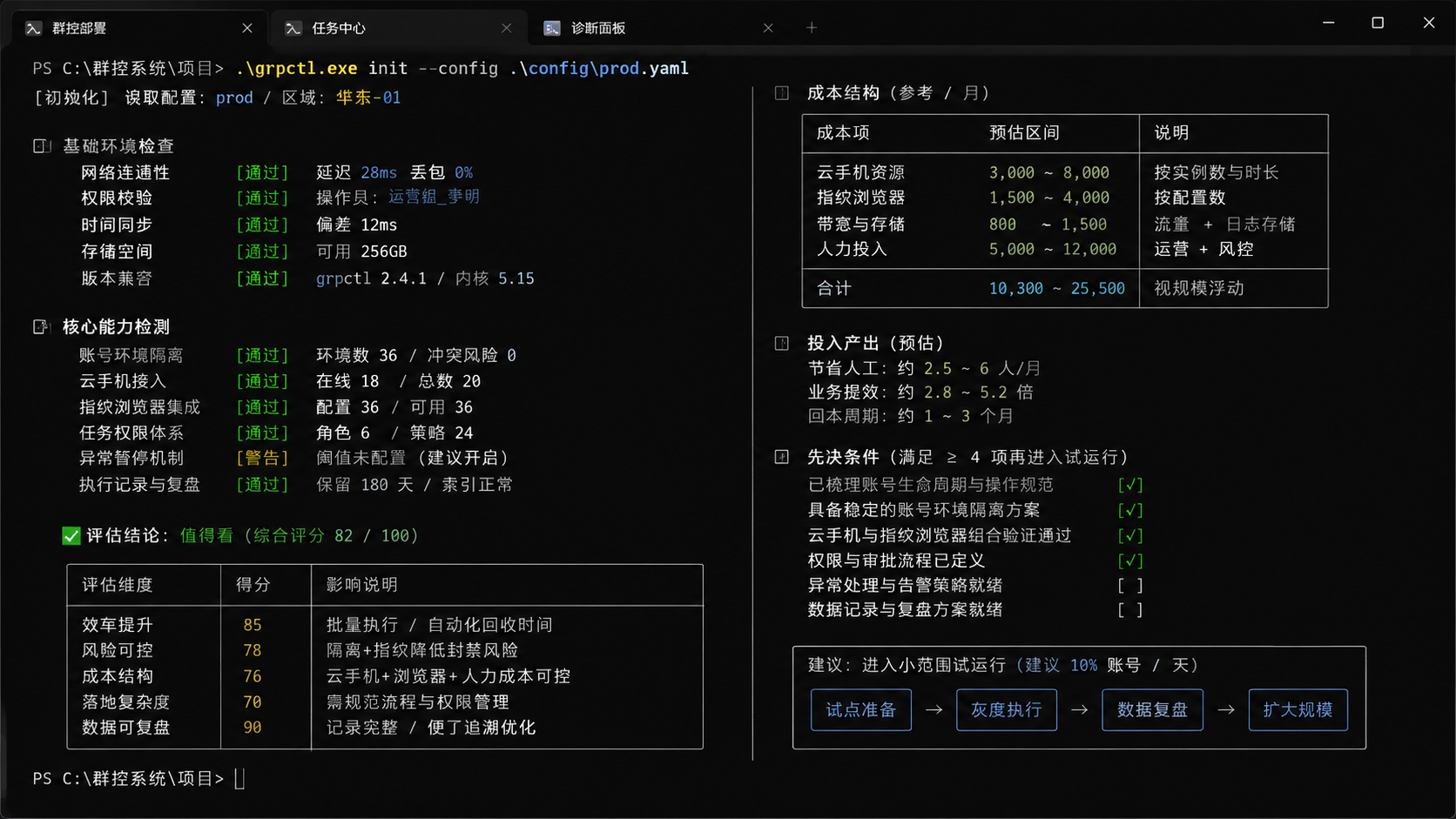1456x819 pixels.
Task: Click the region value 华东-01
Action: 368,97
